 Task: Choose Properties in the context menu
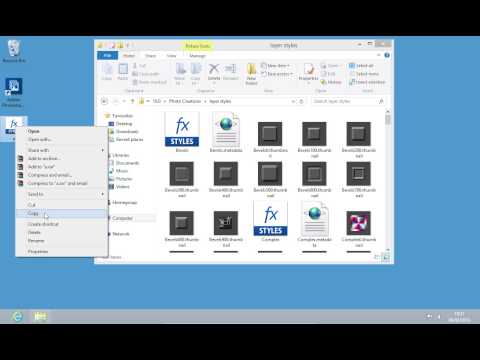click(x=61, y=251)
